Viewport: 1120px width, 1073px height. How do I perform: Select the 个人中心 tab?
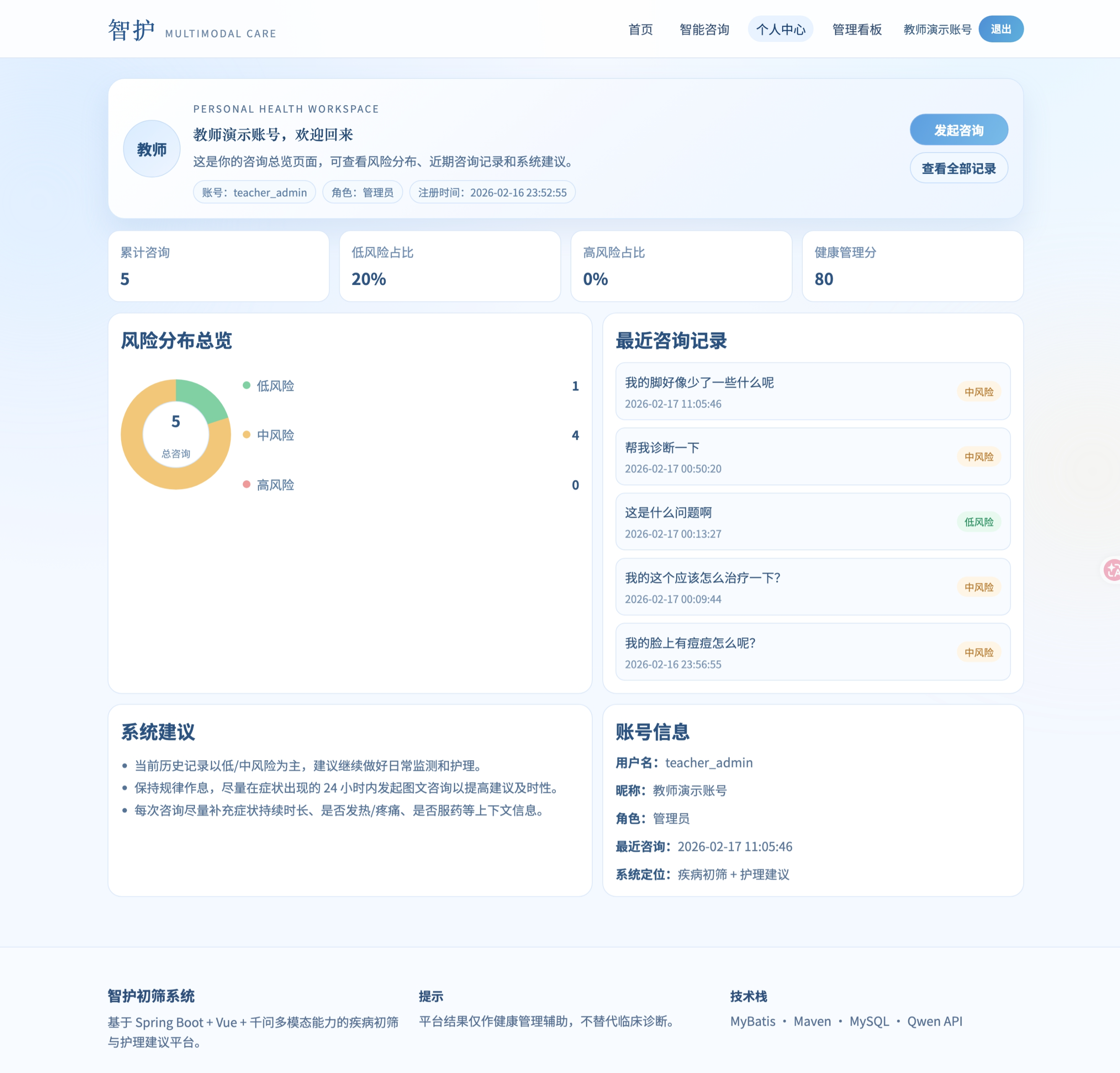click(780, 29)
